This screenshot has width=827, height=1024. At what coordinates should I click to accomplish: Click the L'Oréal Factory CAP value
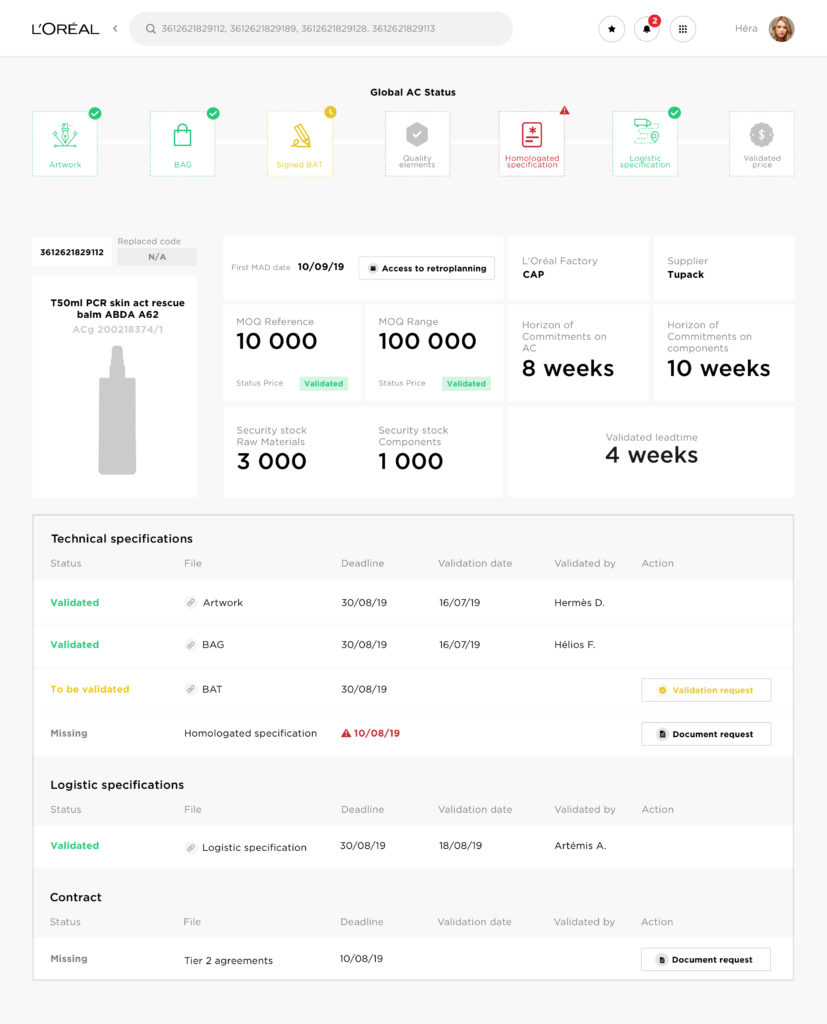pos(533,274)
